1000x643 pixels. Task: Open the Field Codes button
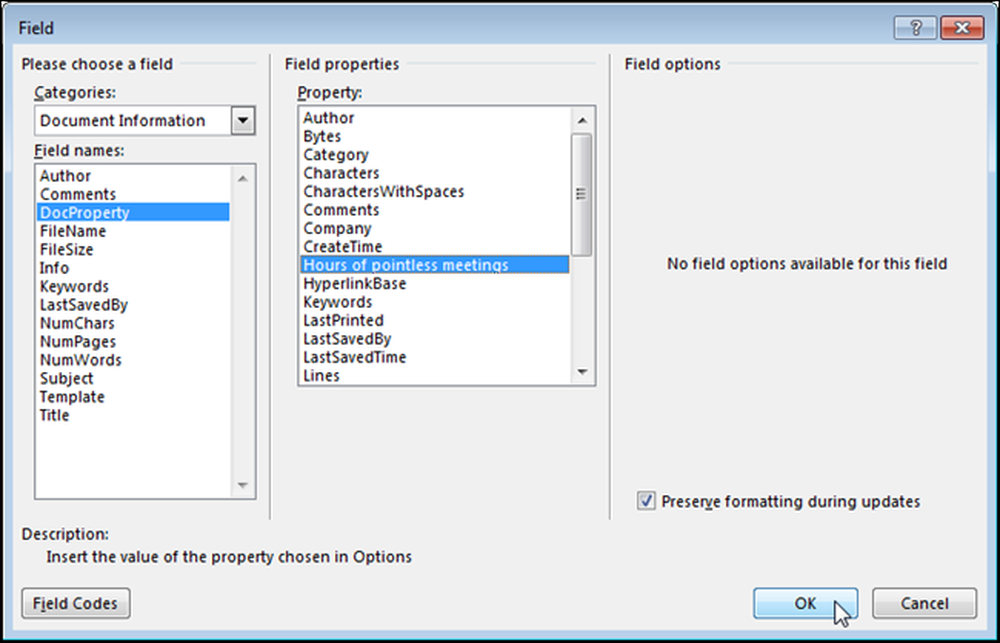pos(76,603)
